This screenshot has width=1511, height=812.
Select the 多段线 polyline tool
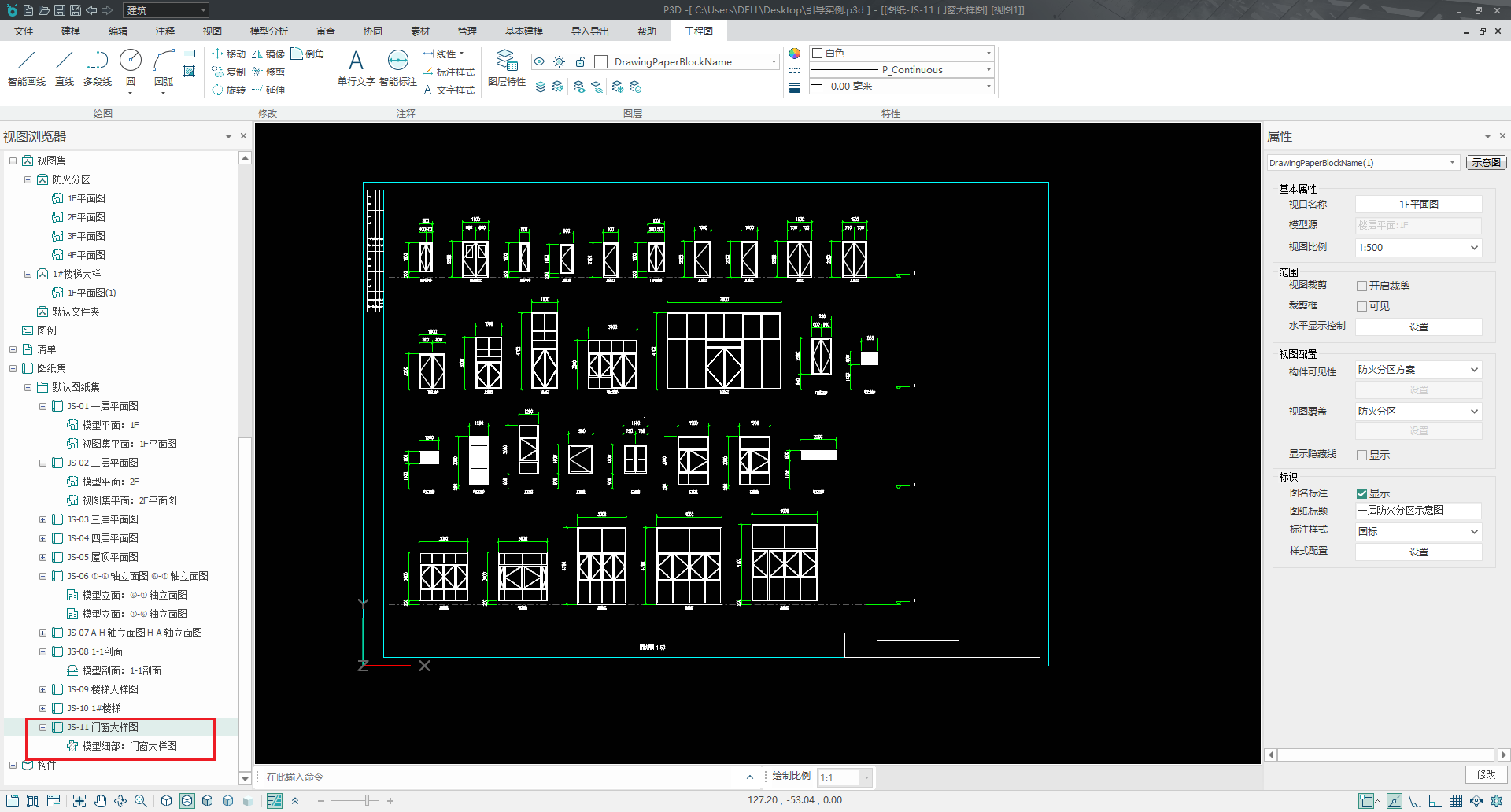point(98,68)
